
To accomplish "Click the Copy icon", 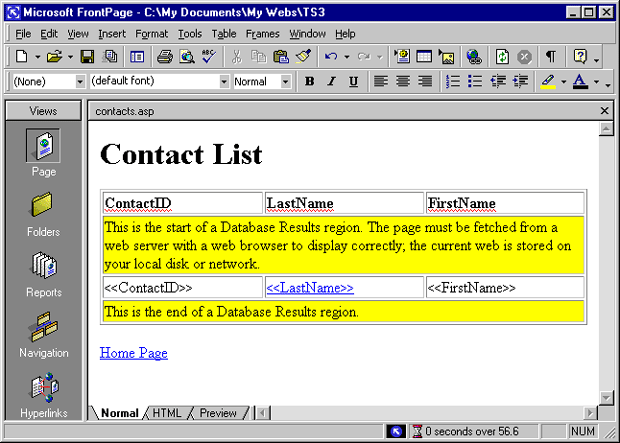I will point(259,57).
